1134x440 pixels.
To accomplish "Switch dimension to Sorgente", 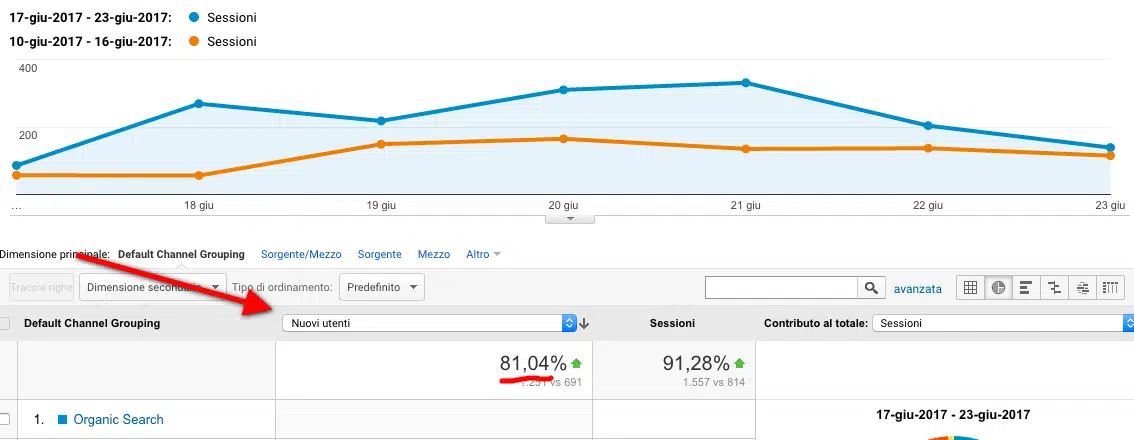I will pyautogui.click(x=380, y=255).
